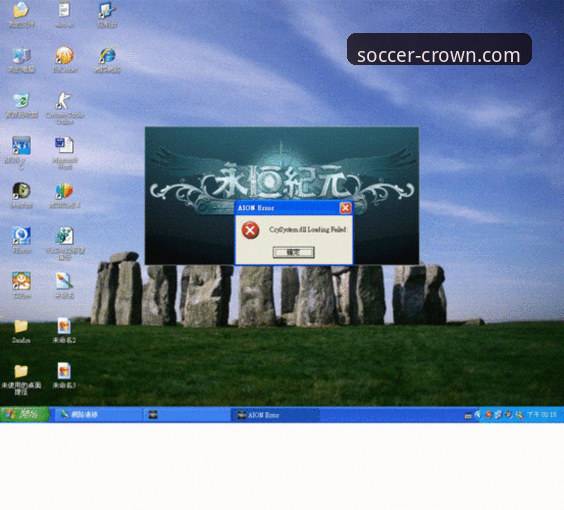
Task: Open the 未命名2 image file
Action: point(64,330)
